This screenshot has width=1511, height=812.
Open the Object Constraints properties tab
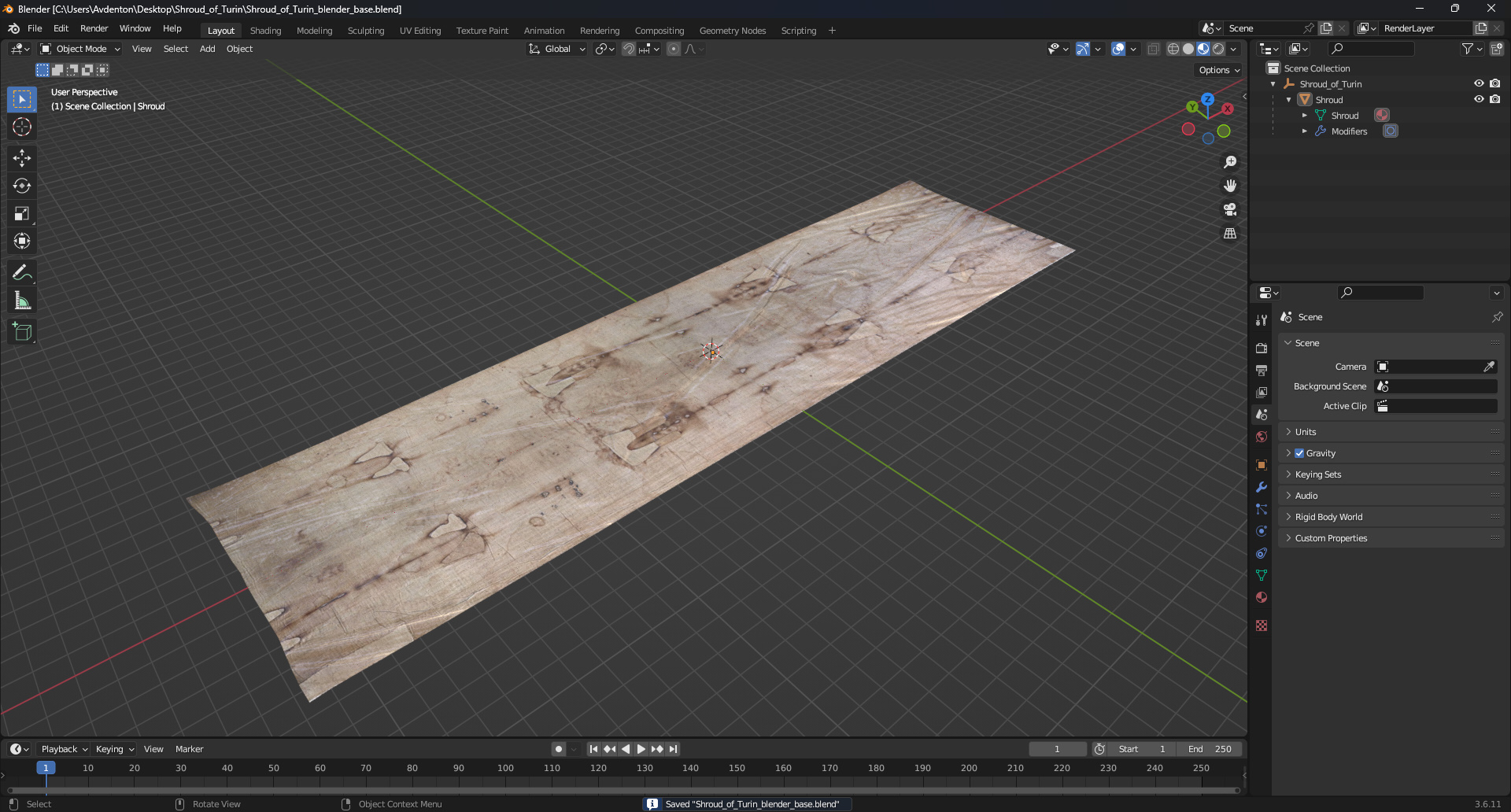click(1262, 553)
